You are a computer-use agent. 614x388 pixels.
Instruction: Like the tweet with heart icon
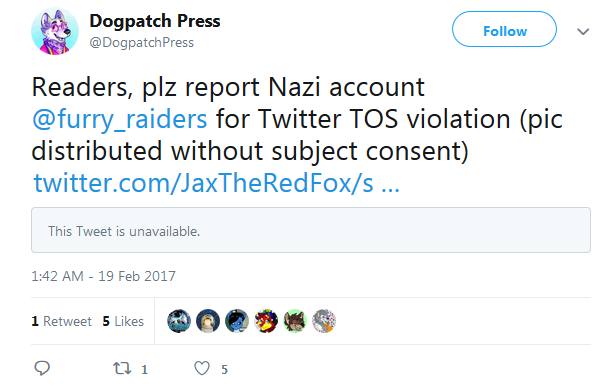(202, 368)
